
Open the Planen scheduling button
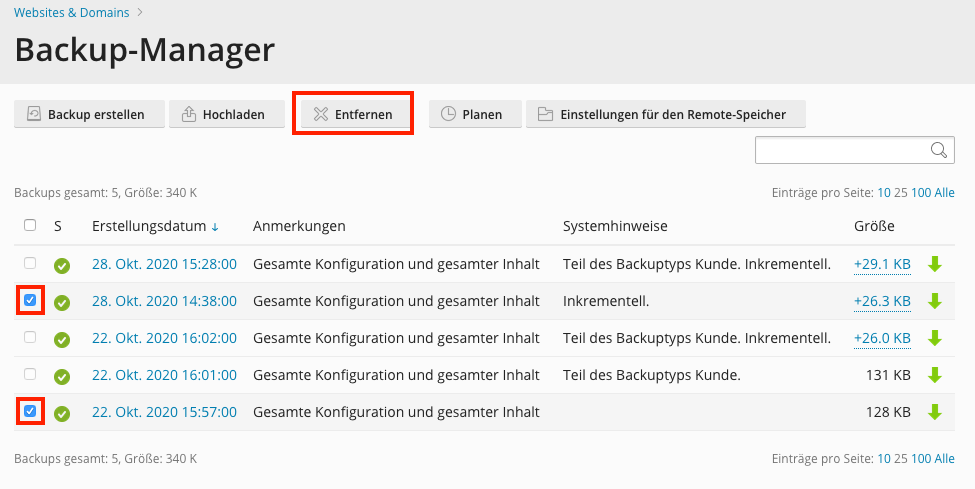(474, 114)
